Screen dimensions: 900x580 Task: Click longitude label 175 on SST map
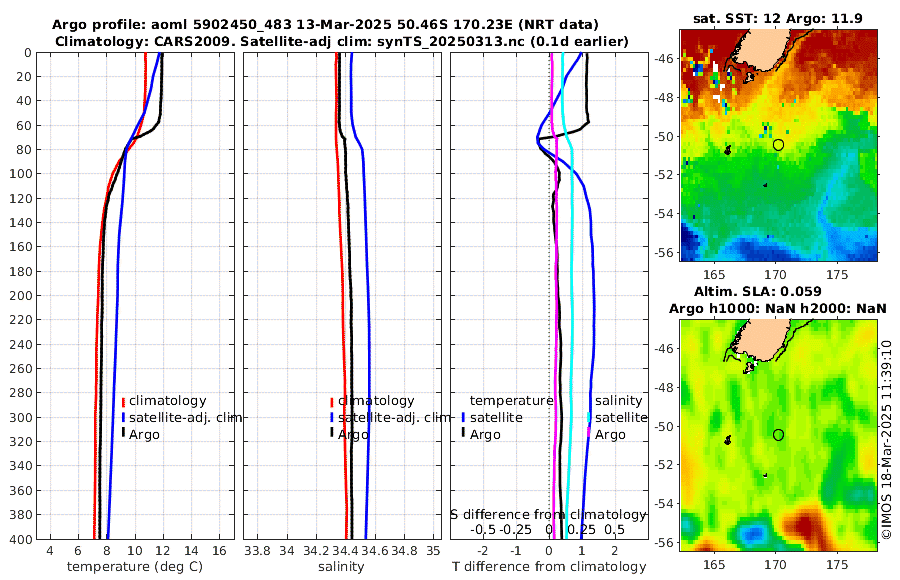[837, 274]
